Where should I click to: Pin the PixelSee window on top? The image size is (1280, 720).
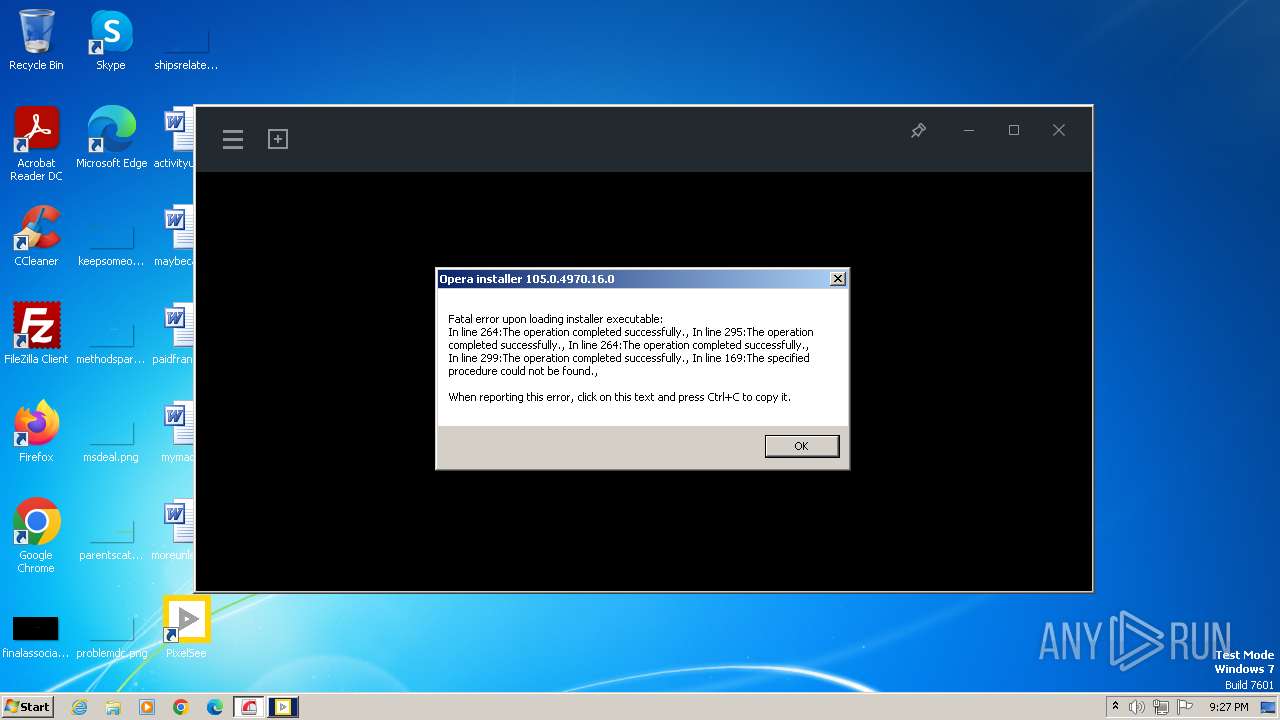(x=918, y=130)
